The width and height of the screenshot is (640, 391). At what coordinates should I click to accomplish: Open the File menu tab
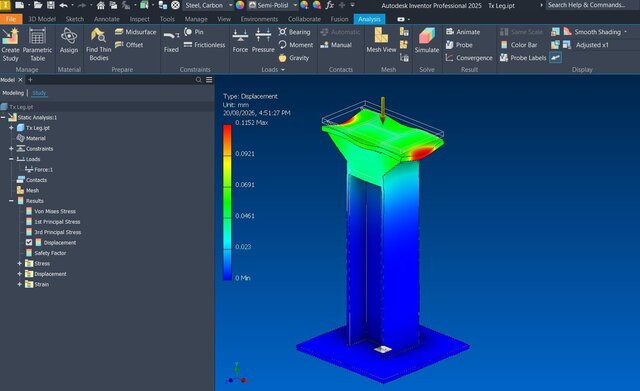click(x=11, y=19)
